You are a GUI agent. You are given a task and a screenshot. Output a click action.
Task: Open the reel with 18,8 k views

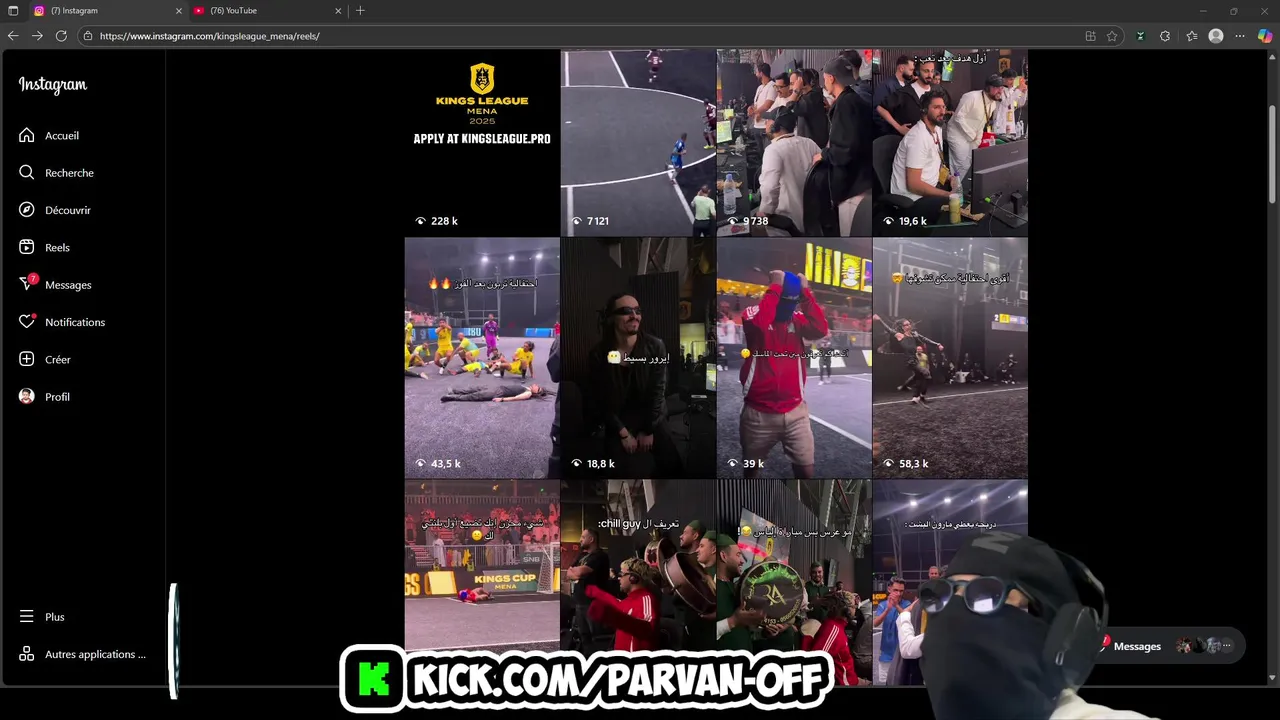638,358
